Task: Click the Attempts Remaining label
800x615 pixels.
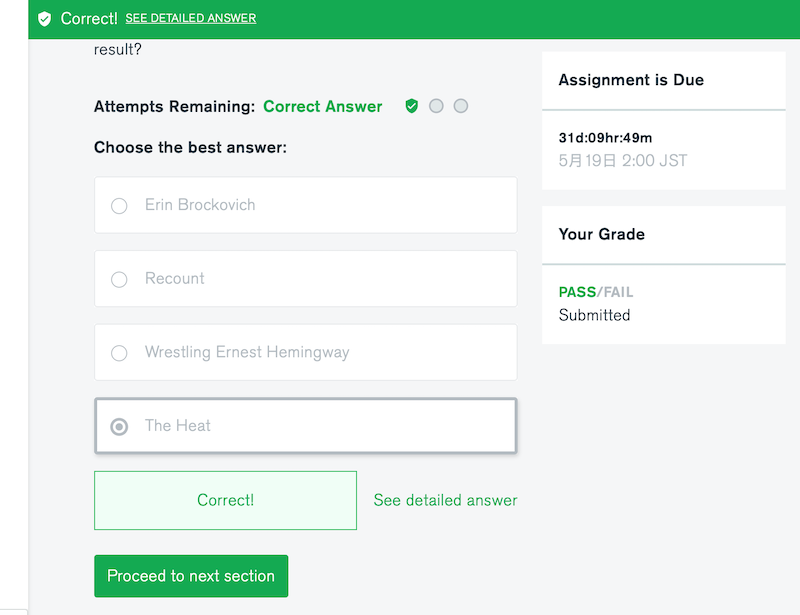Action: point(174,107)
